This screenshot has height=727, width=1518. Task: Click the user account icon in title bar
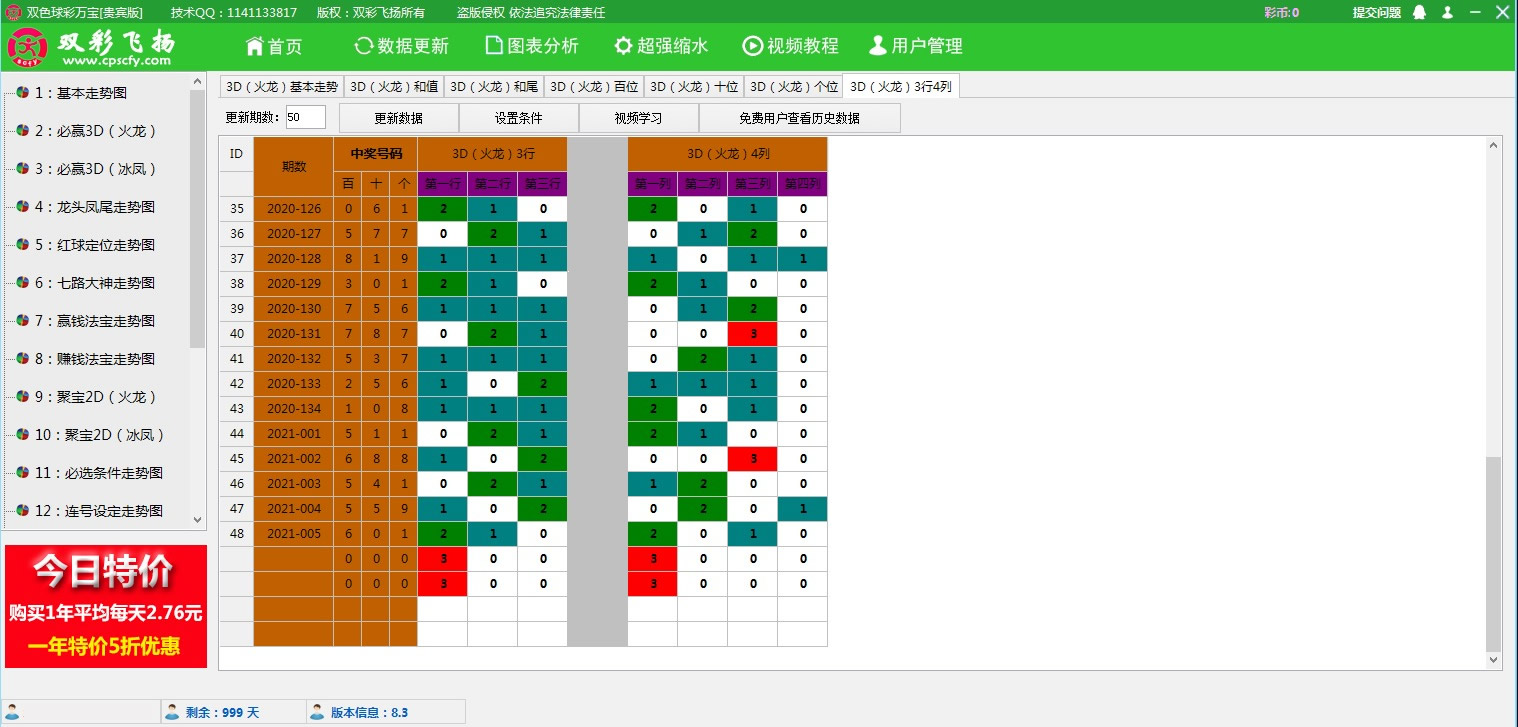pyautogui.click(x=1449, y=13)
